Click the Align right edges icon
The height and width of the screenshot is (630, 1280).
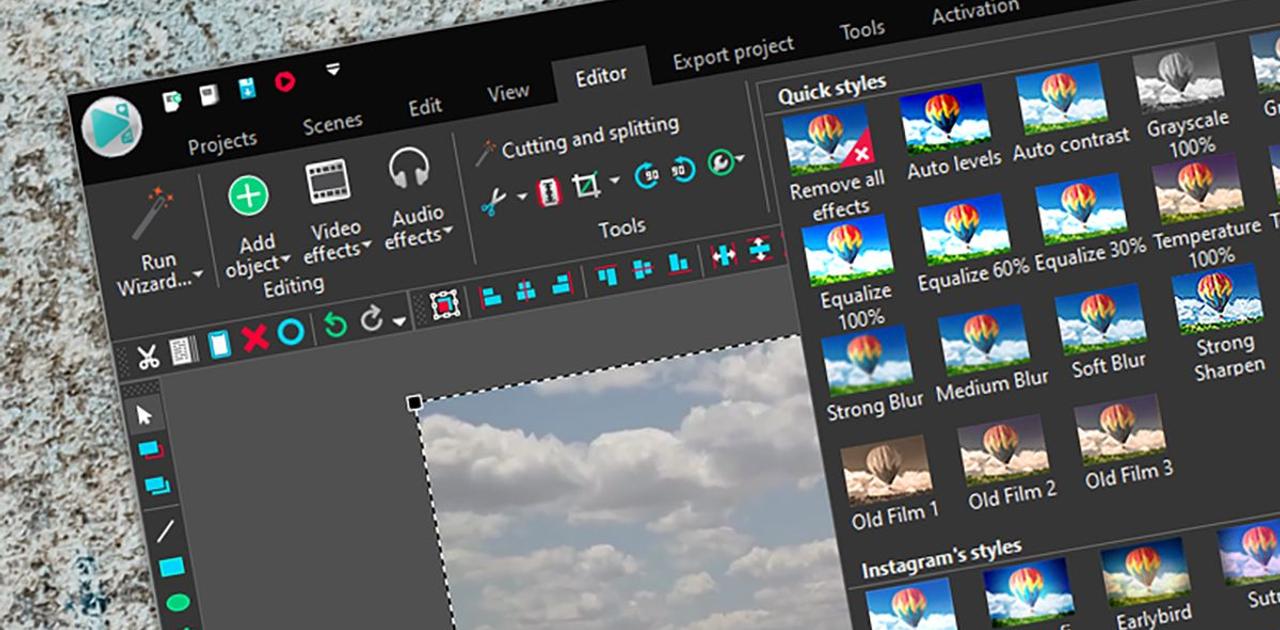pos(560,285)
